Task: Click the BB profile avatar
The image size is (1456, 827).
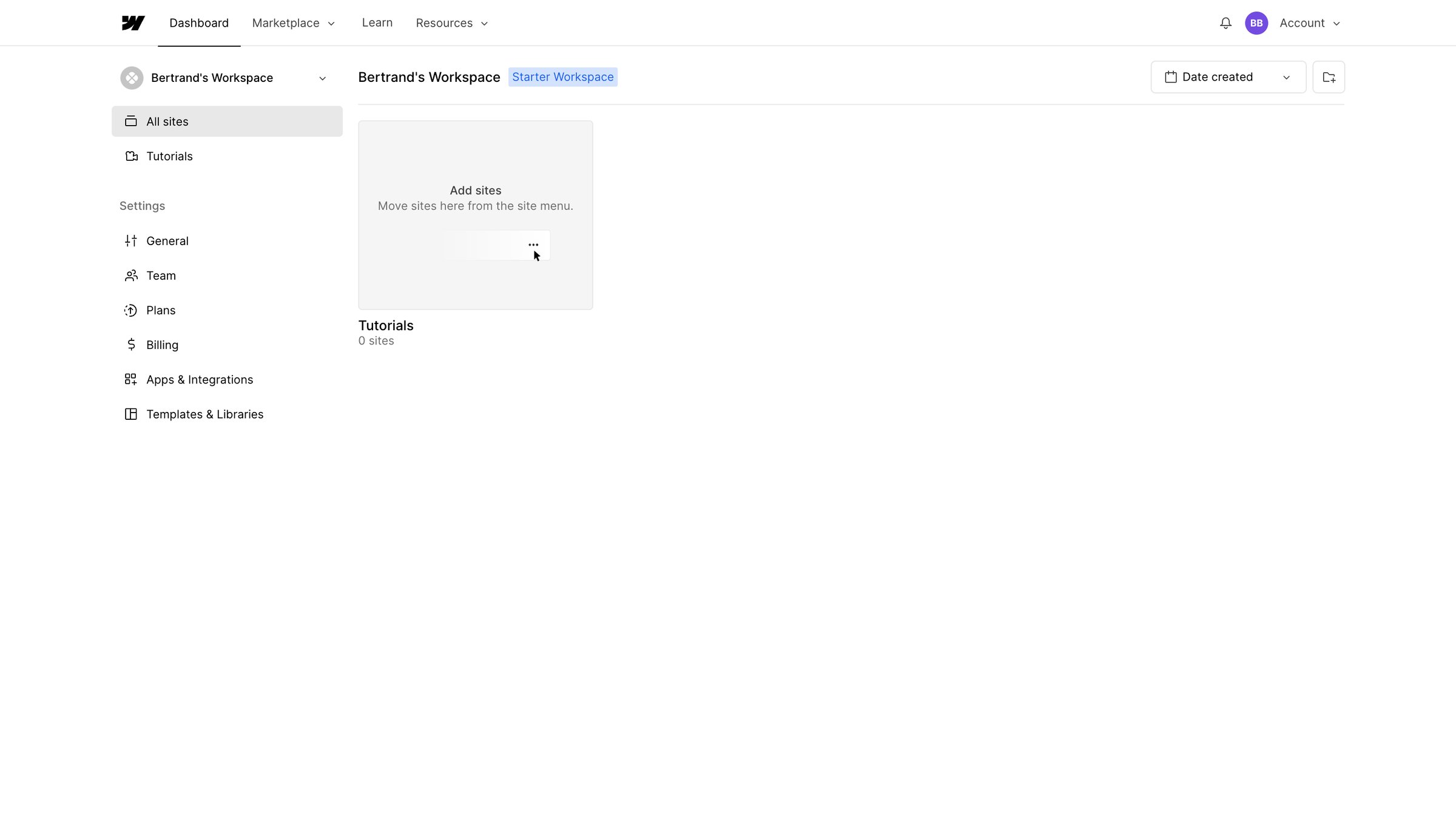Action: point(1256,23)
